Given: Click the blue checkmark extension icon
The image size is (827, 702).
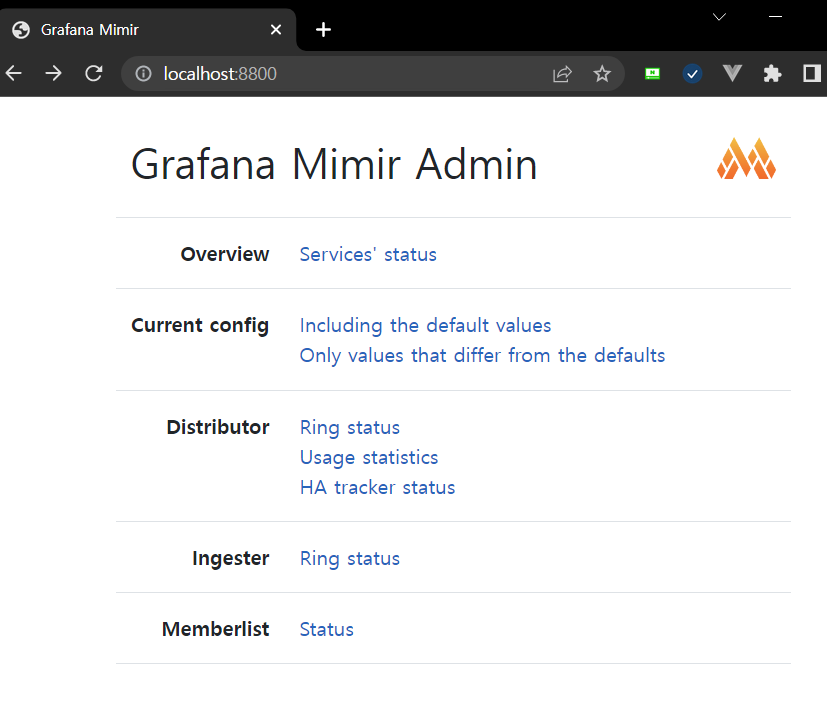Looking at the screenshot, I should point(692,72).
